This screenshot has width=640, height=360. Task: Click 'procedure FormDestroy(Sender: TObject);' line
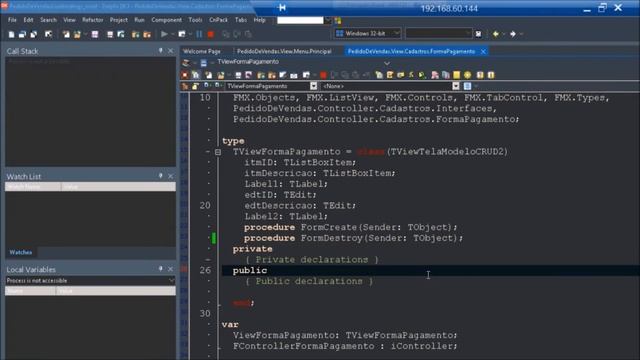click(353, 238)
